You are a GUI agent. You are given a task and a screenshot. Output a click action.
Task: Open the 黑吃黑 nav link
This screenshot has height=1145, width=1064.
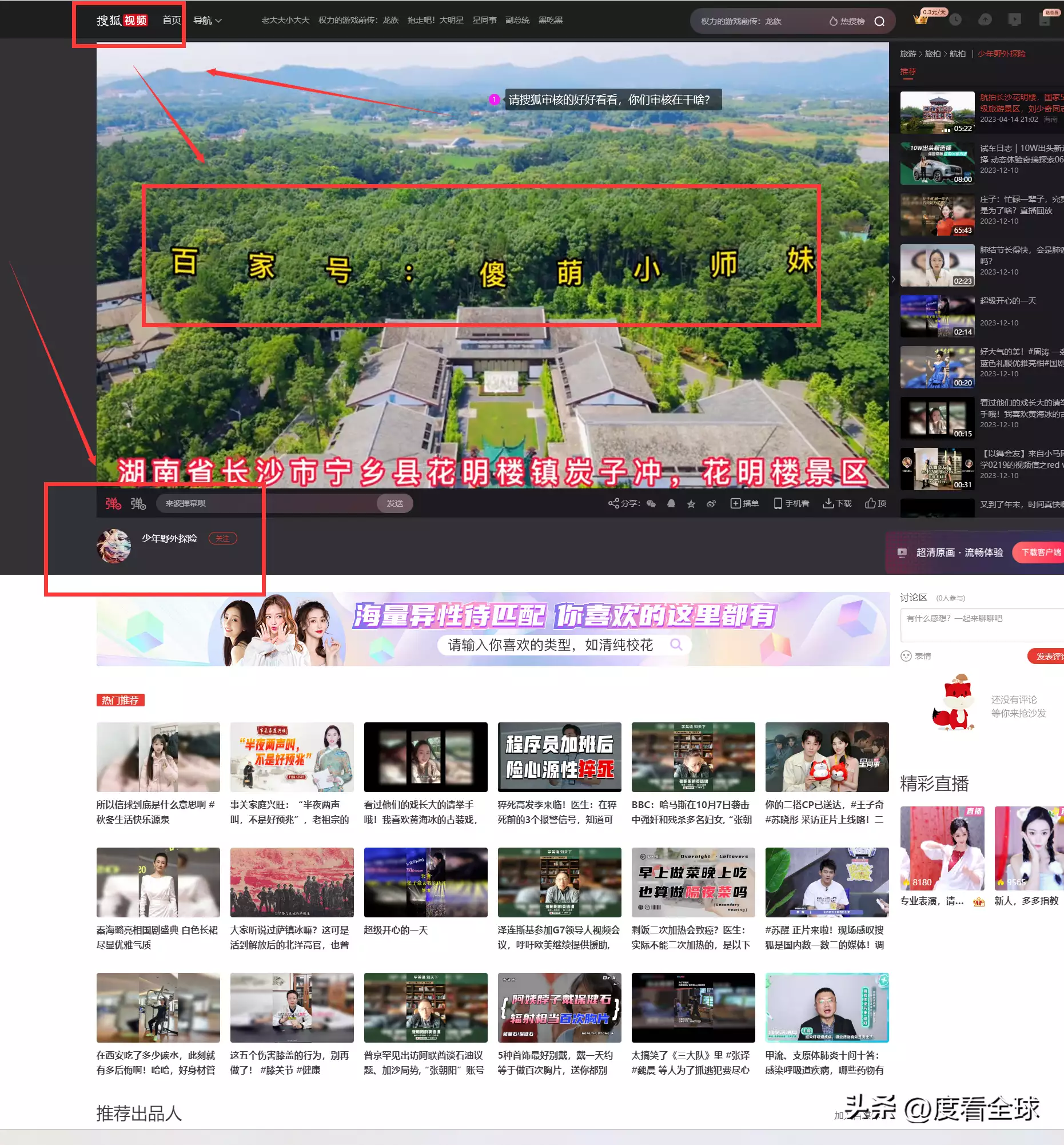point(551,20)
